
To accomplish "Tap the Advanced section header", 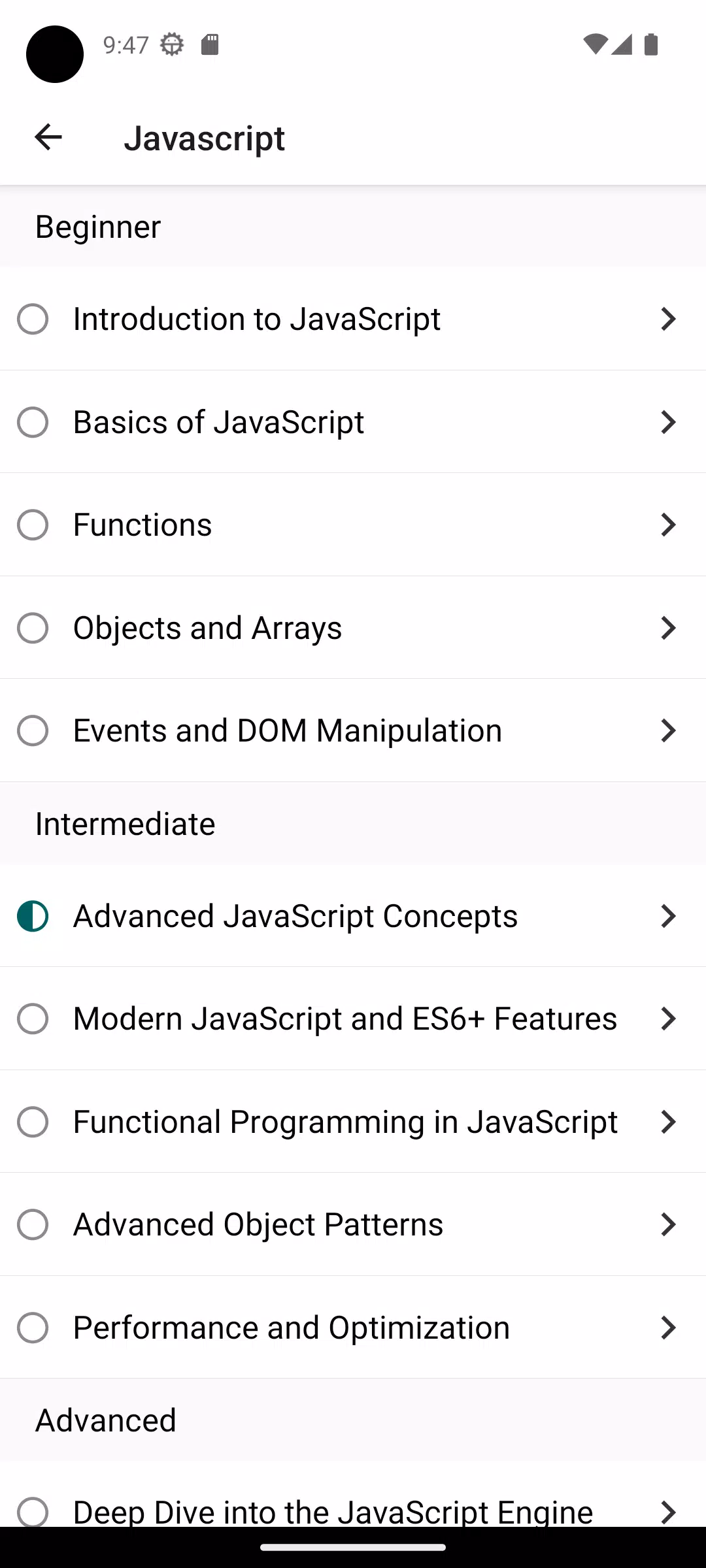I will 106,1420.
